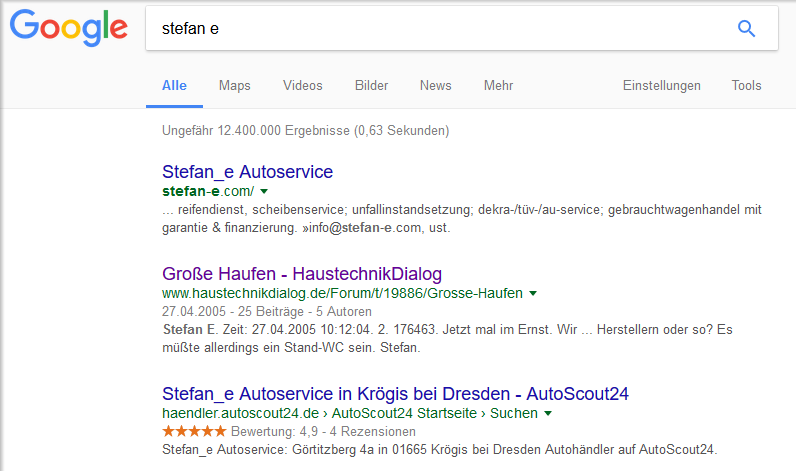Open the Bilder tab
This screenshot has height=471, width=796.
371,85
